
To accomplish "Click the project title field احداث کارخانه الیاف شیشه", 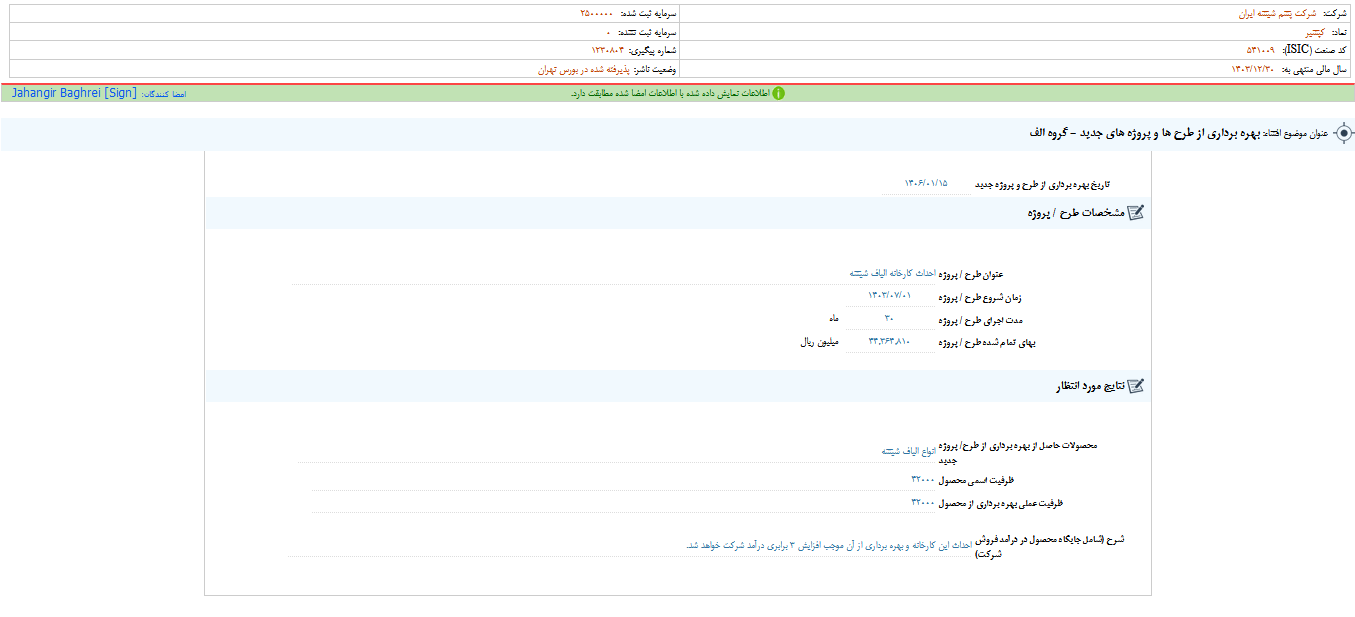I will pos(892,273).
